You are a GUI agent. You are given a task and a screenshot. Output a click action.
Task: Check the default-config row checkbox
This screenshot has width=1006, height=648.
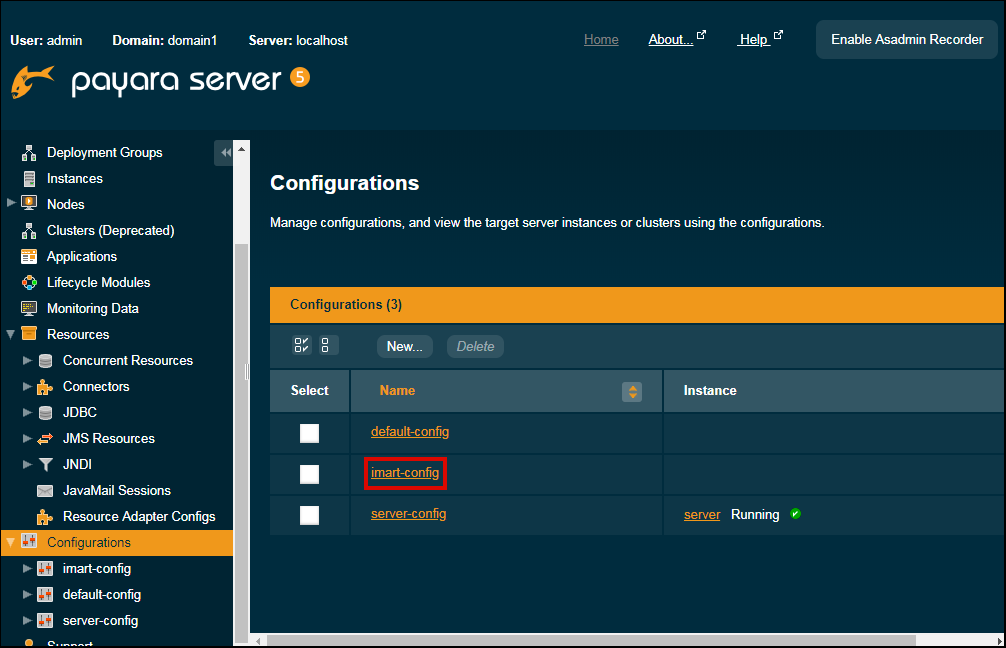(x=310, y=433)
